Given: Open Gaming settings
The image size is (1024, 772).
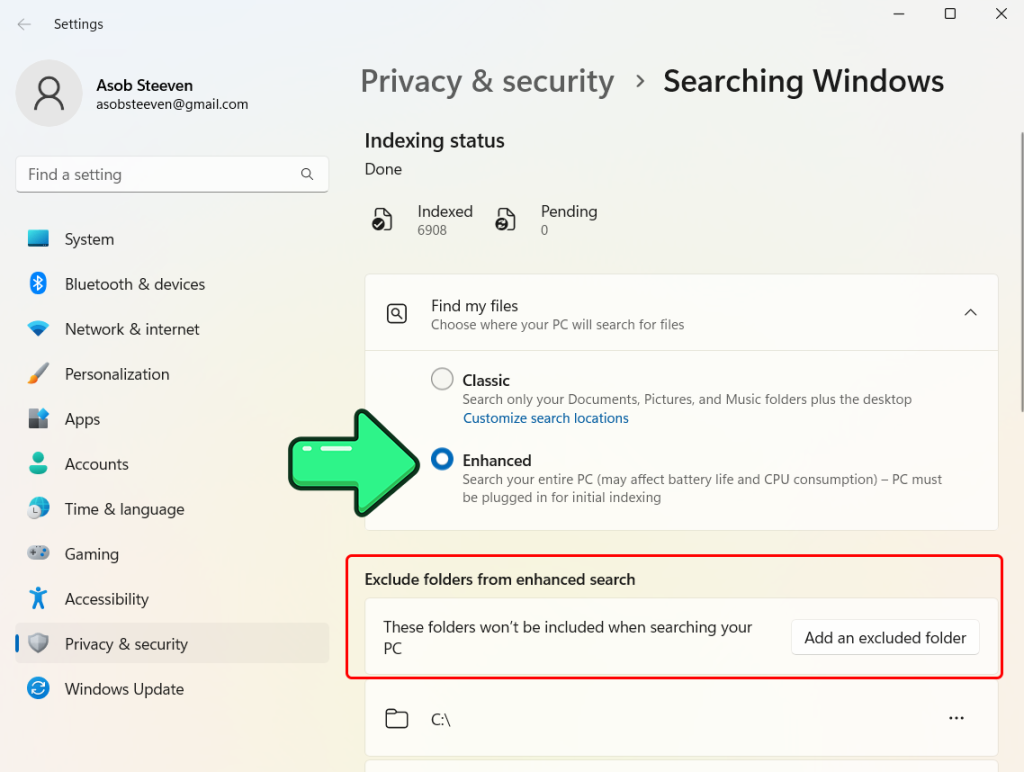Looking at the screenshot, I should pos(90,554).
